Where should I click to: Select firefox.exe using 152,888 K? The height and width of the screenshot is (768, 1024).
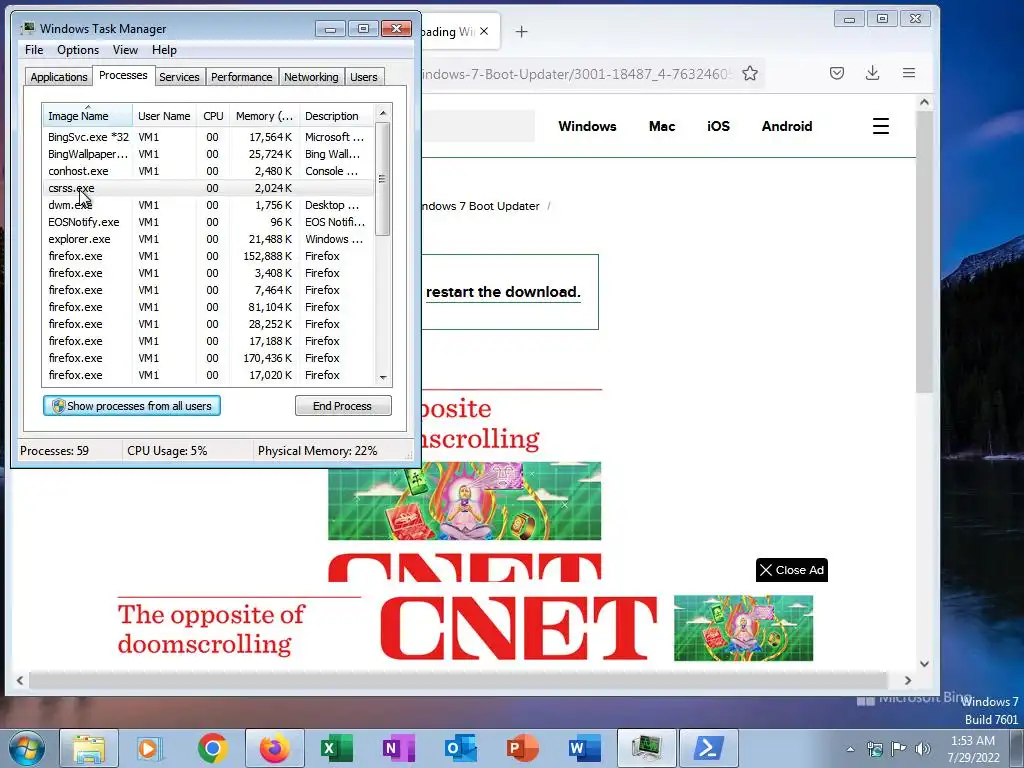(x=208, y=256)
